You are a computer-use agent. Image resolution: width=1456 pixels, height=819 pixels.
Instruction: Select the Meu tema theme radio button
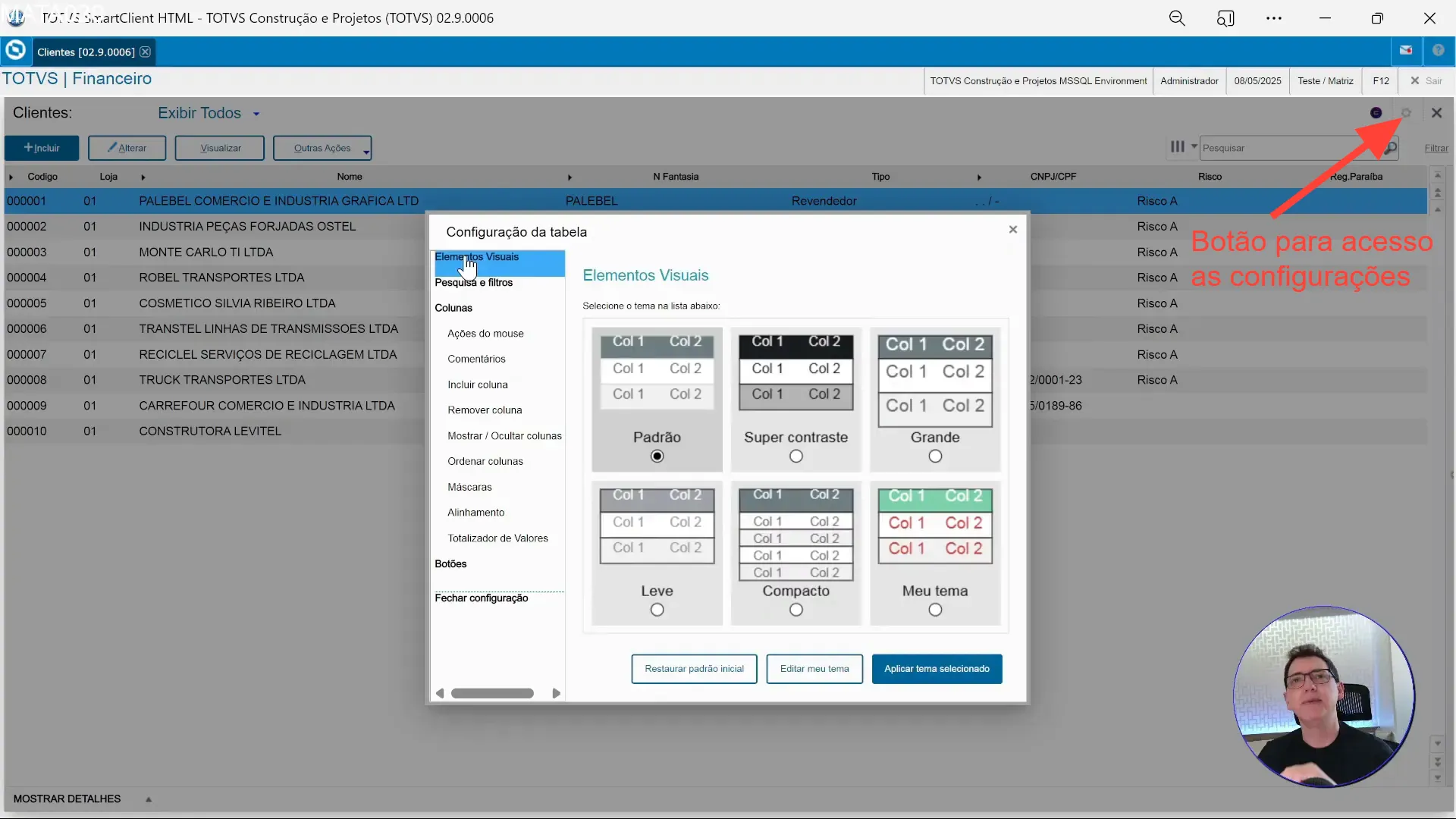935,610
